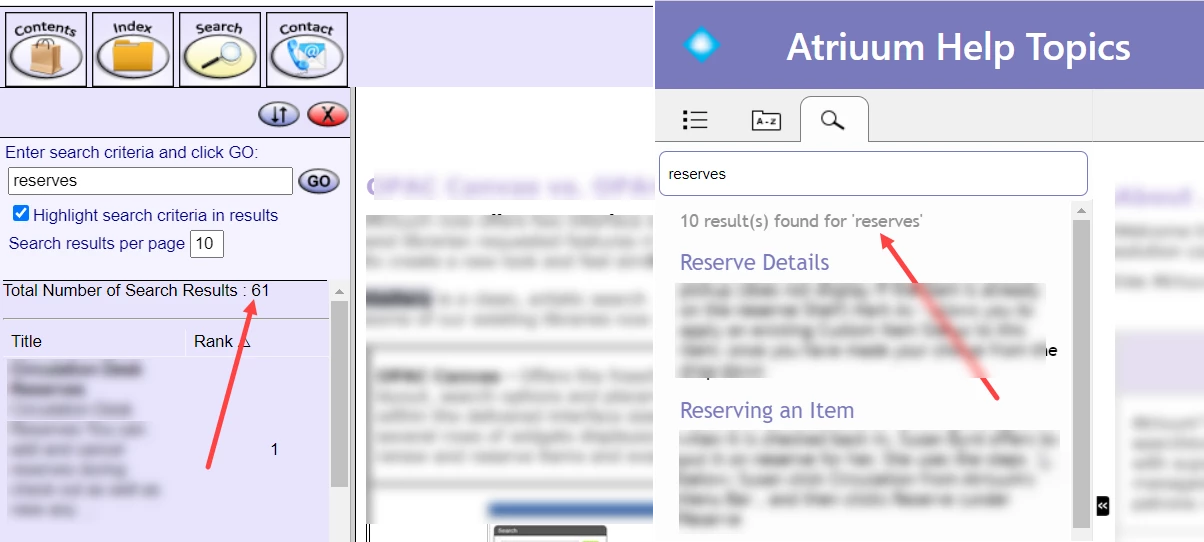Click the scroll up arrow in results list
1204x542 pixels.
339,292
